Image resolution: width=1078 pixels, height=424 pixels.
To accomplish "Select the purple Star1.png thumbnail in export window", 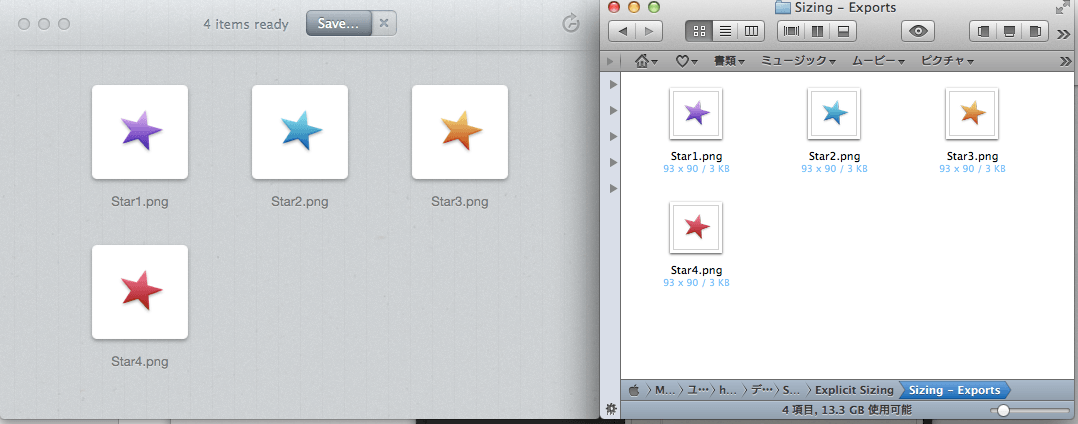I will 140,131.
